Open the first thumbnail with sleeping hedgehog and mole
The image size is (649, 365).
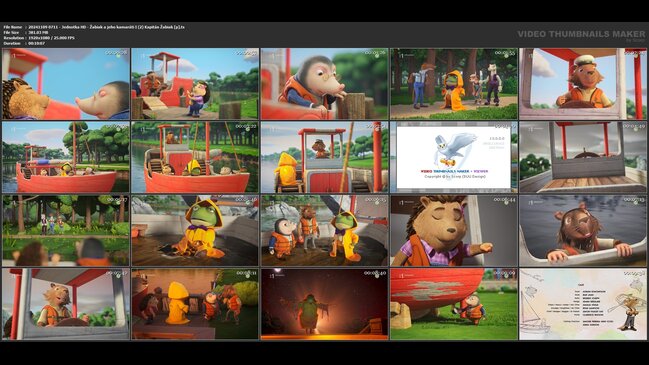(66, 84)
